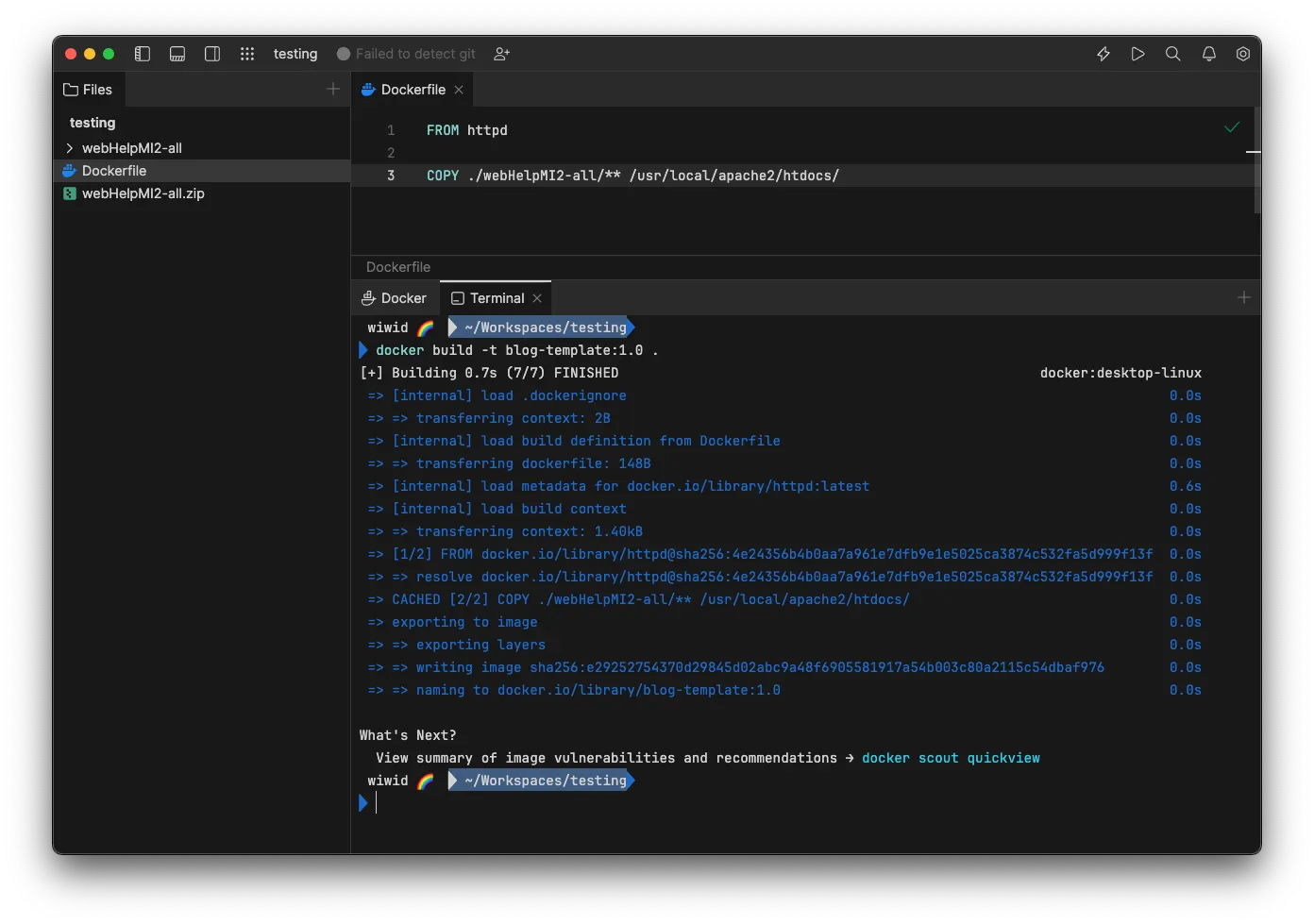This screenshot has width=1314, height=924.
Task: Open notifications bell icon
Action: tap(1208, 54)
